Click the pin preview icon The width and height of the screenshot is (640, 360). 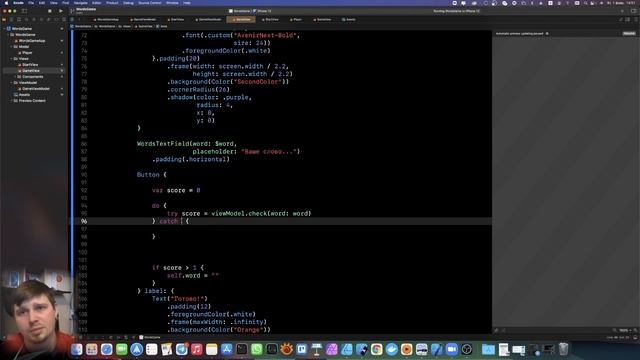click(x=497, y=330)
